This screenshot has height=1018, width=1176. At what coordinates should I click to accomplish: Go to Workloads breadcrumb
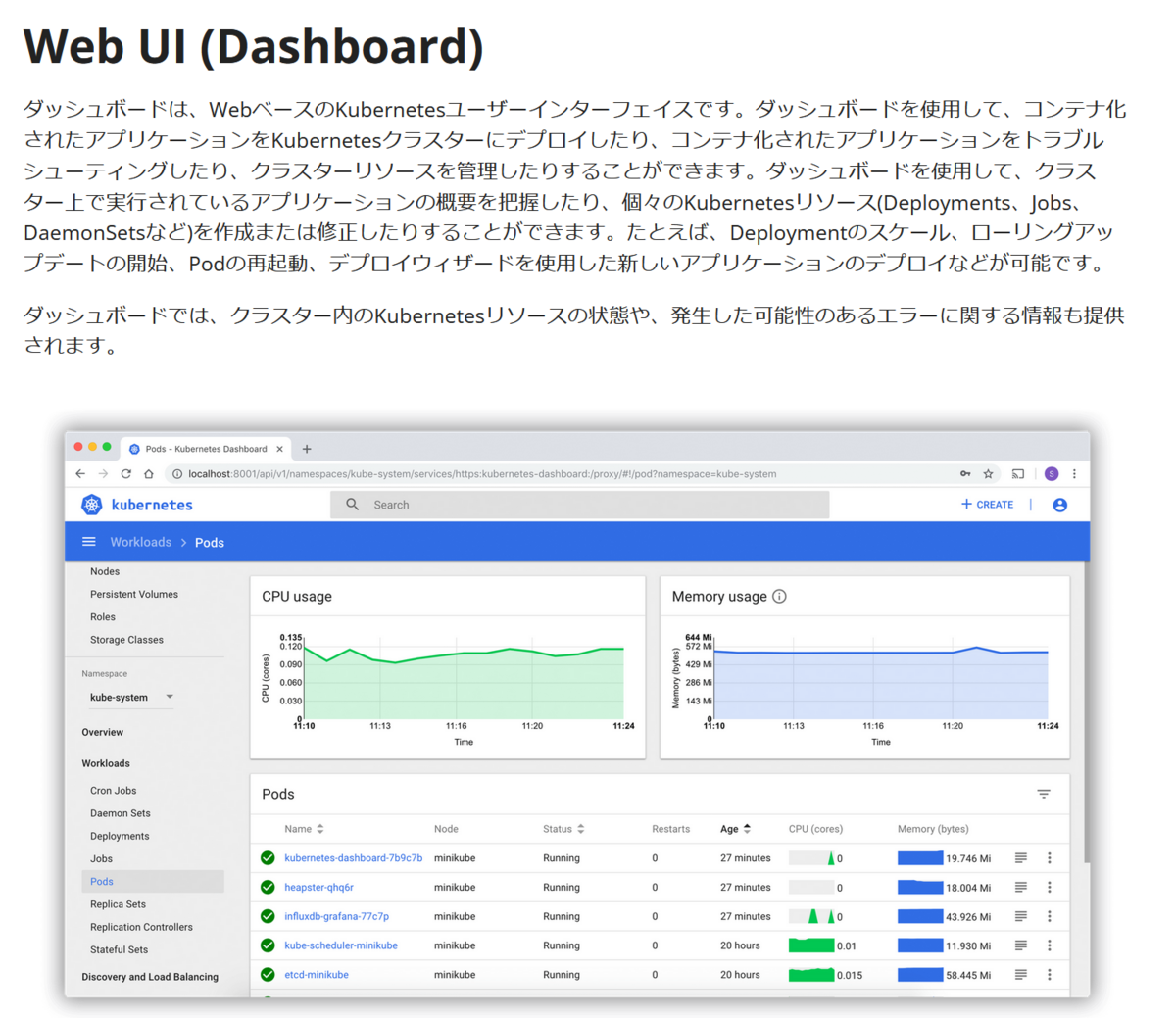140,542
